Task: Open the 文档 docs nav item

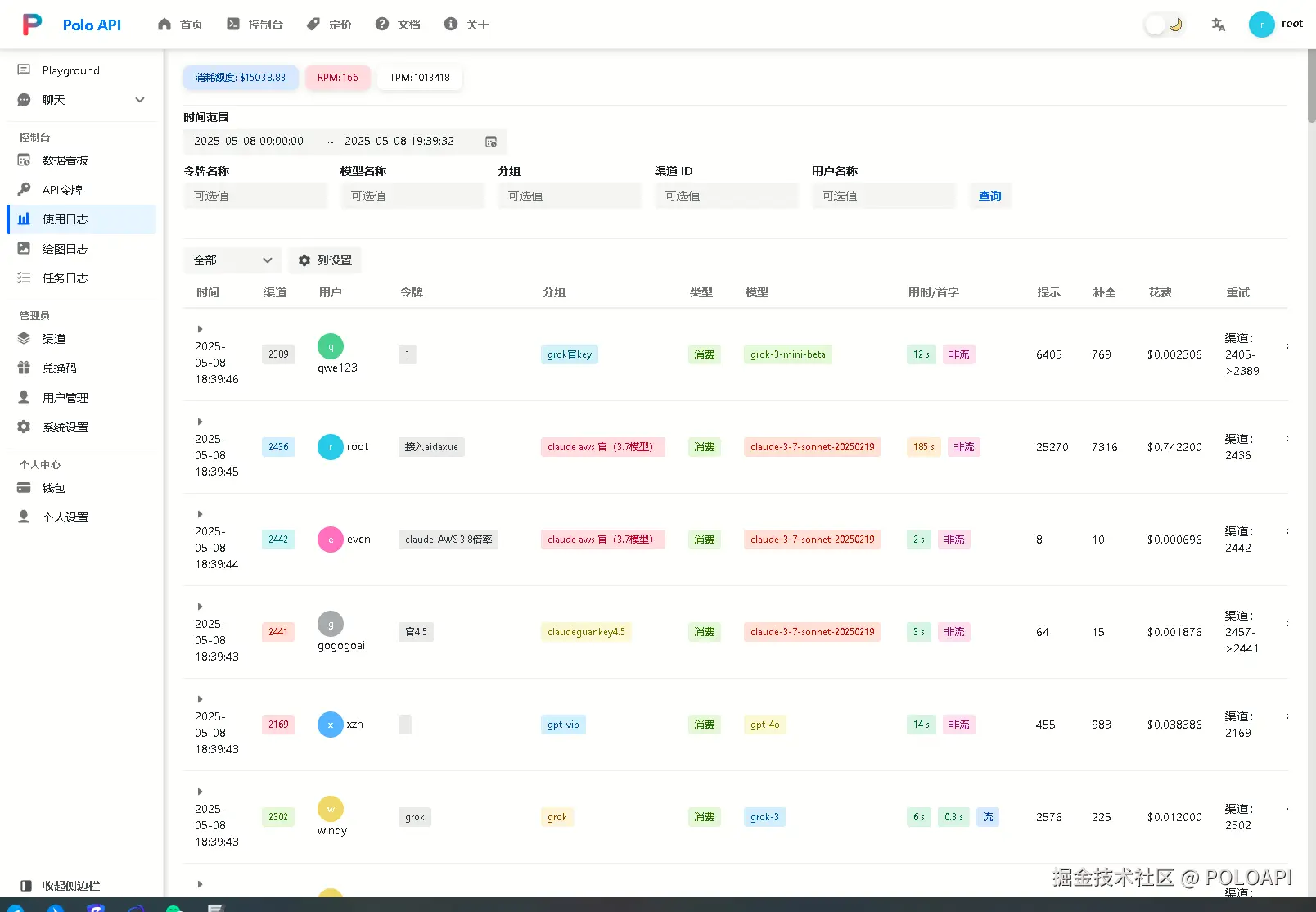Action: click(x=398, y=25)
